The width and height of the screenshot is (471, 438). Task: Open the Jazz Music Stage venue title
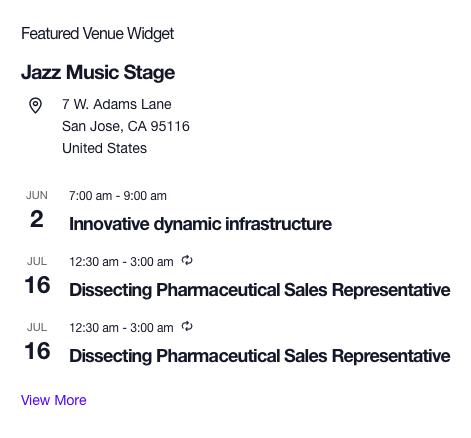coord(98,72)
